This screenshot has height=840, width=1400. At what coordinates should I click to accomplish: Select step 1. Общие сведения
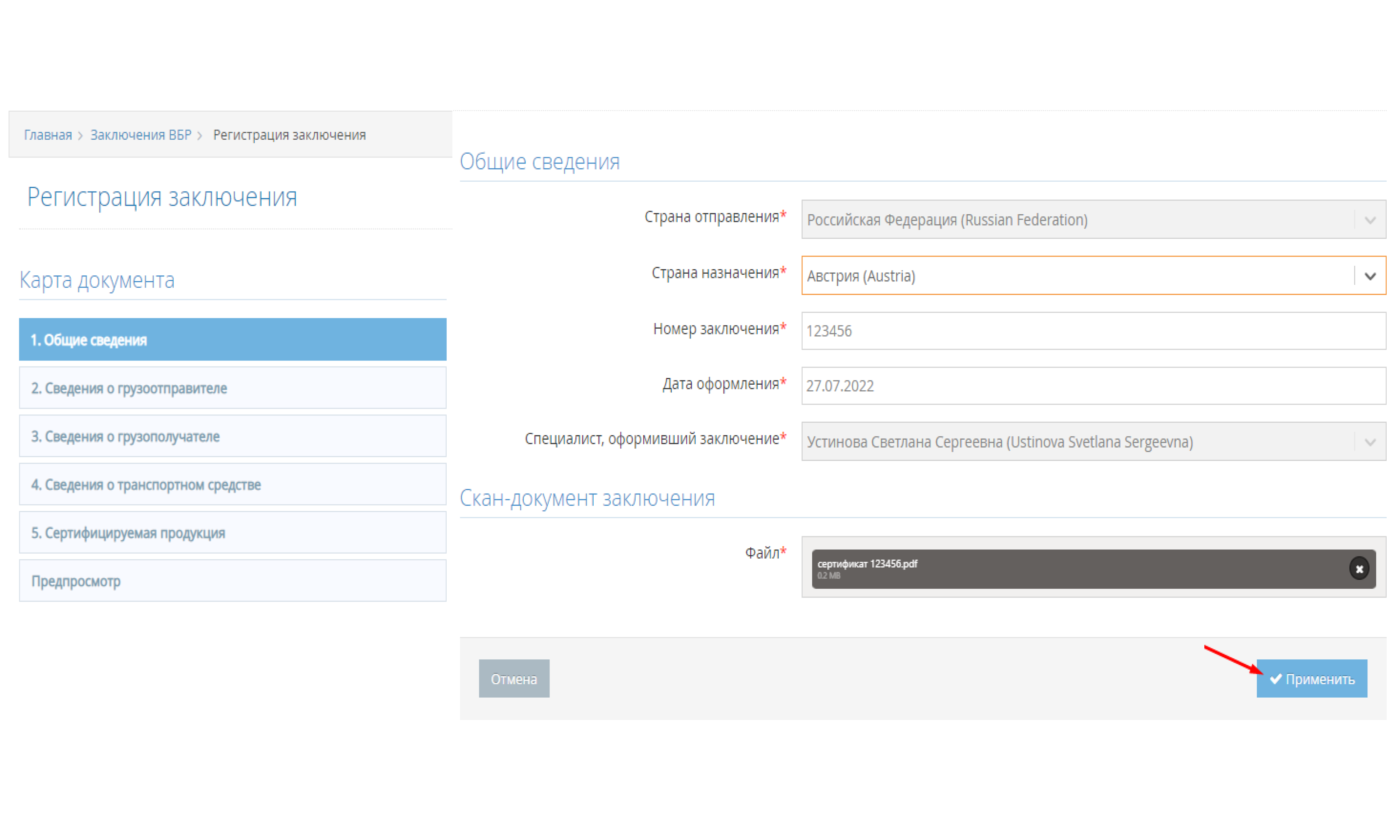[x=232, y=339]
